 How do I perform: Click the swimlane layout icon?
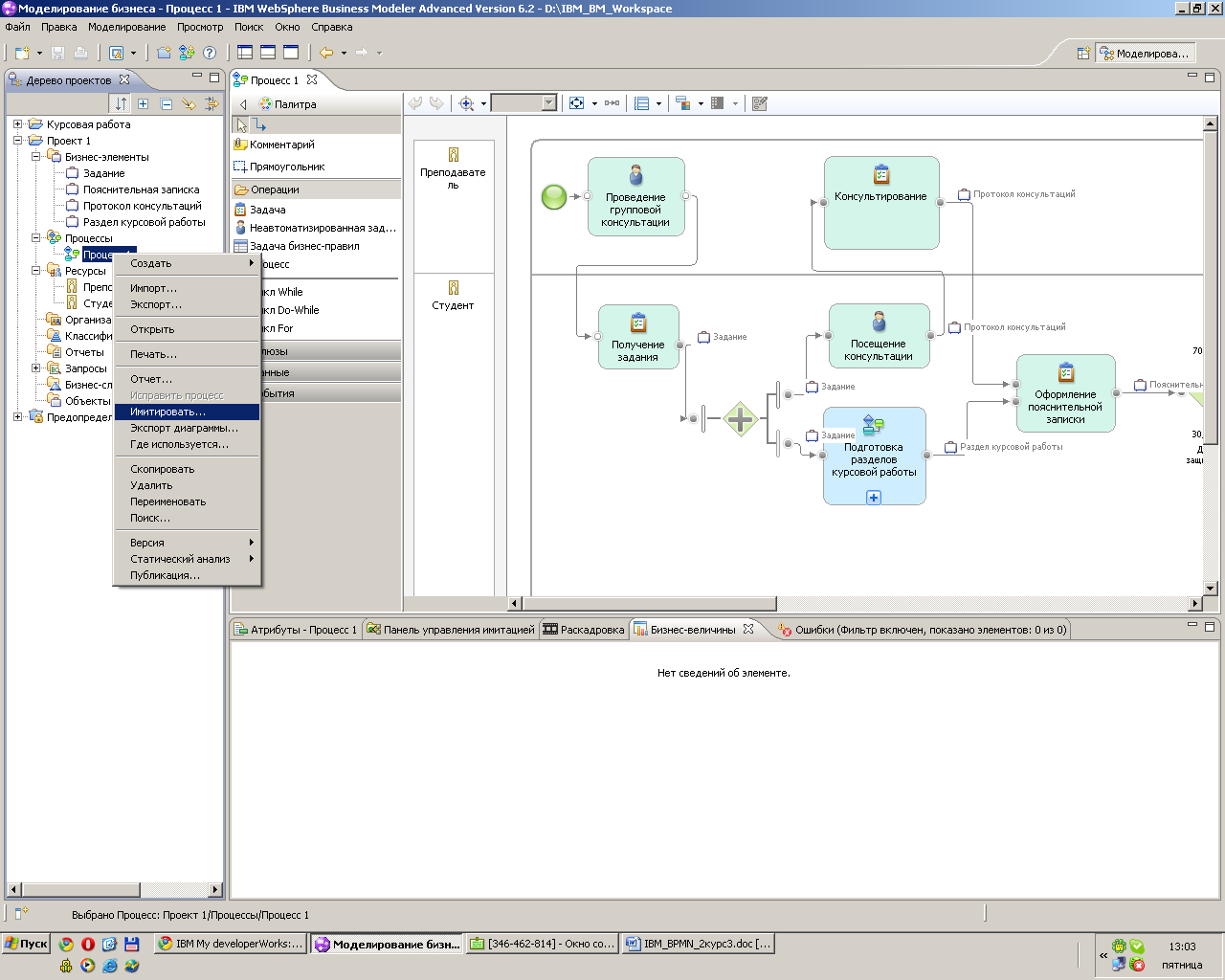pyautogui.click(x=642, y=103)
